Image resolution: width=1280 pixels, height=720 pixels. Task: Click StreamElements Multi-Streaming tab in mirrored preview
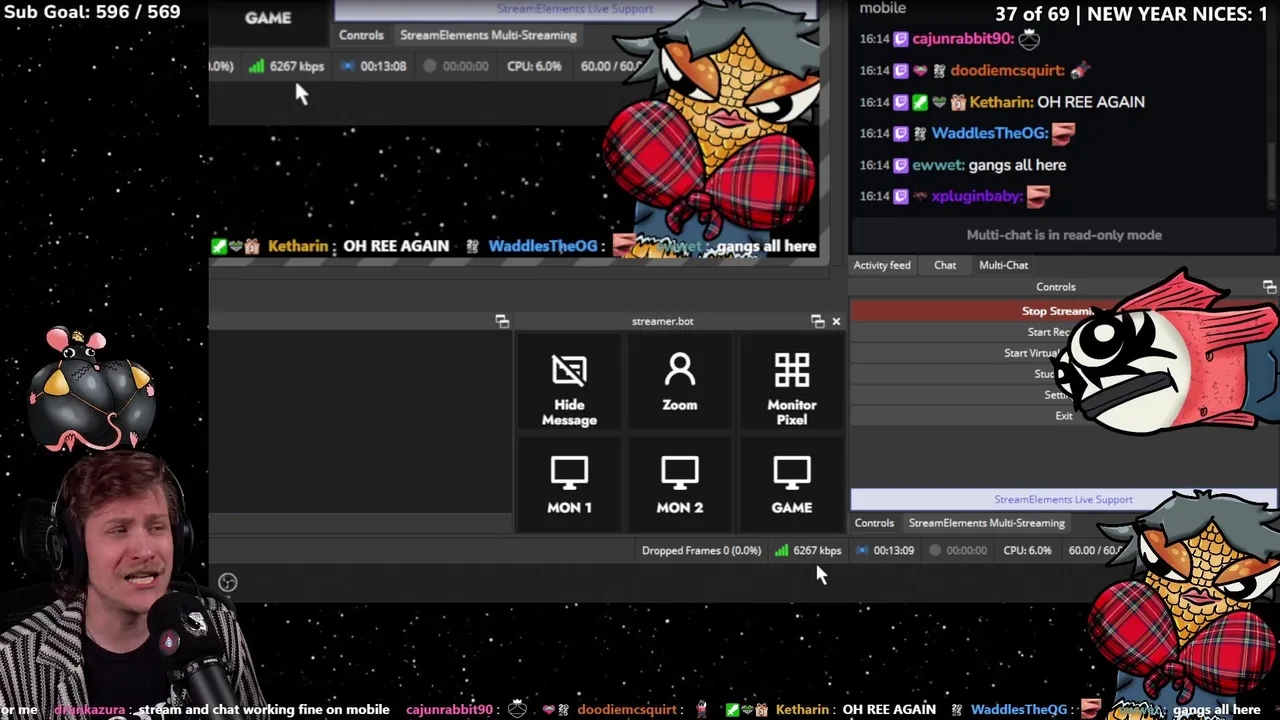[488, 35]
